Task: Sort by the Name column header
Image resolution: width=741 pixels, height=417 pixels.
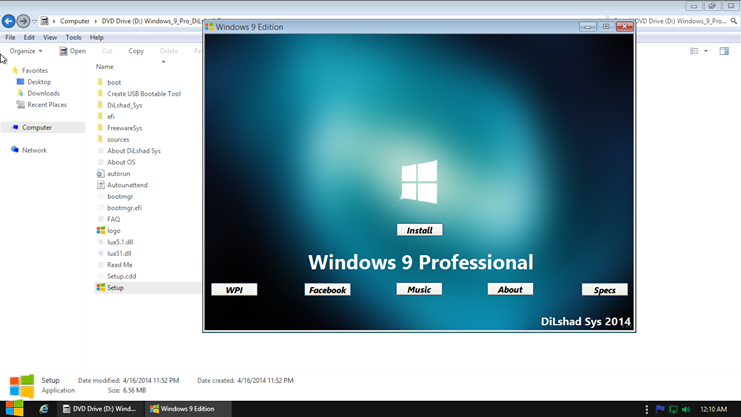Action: click(104, 67)
